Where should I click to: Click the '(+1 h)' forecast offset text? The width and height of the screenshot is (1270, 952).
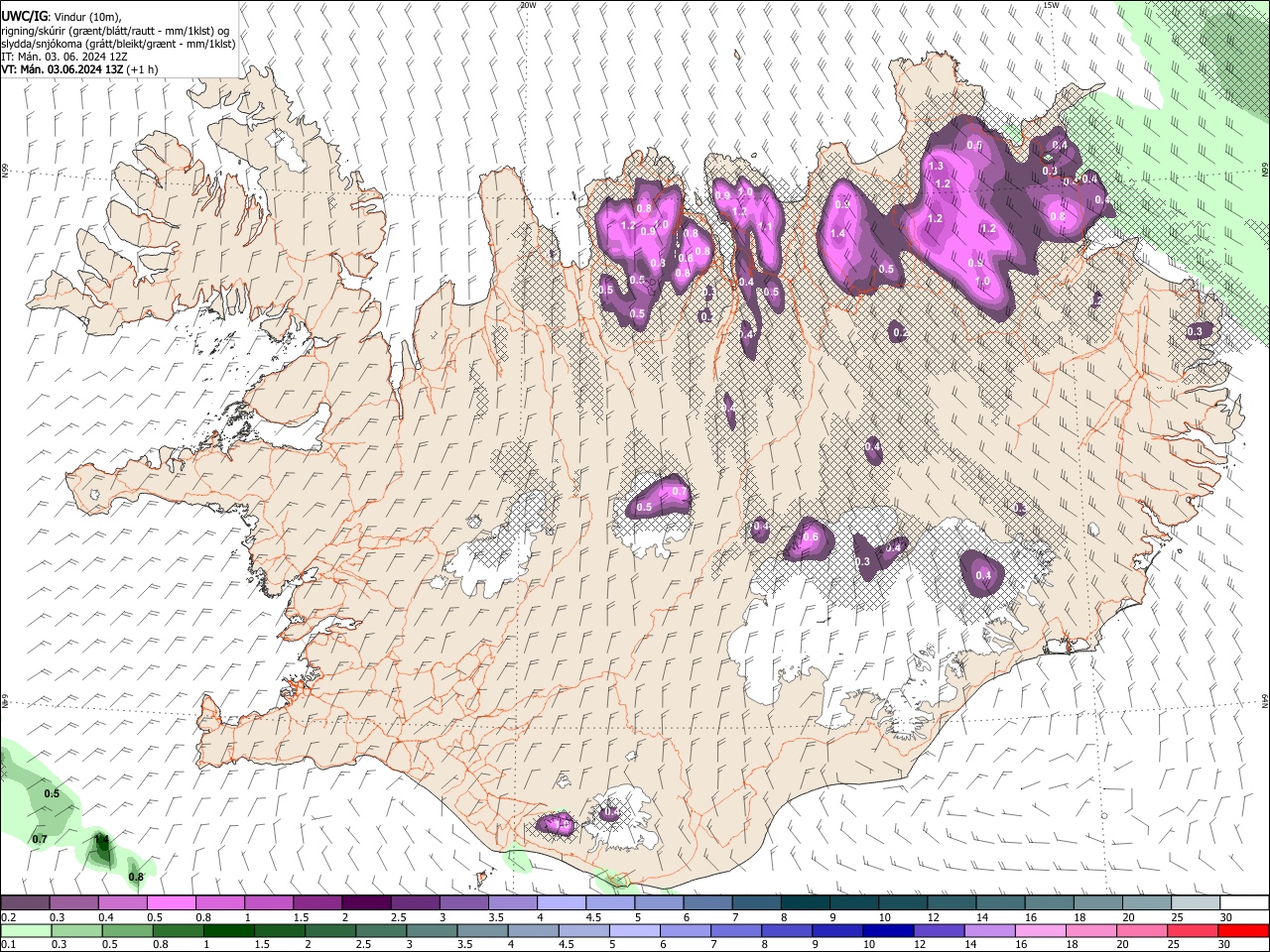pyautogui.click(x=143, y=70)
